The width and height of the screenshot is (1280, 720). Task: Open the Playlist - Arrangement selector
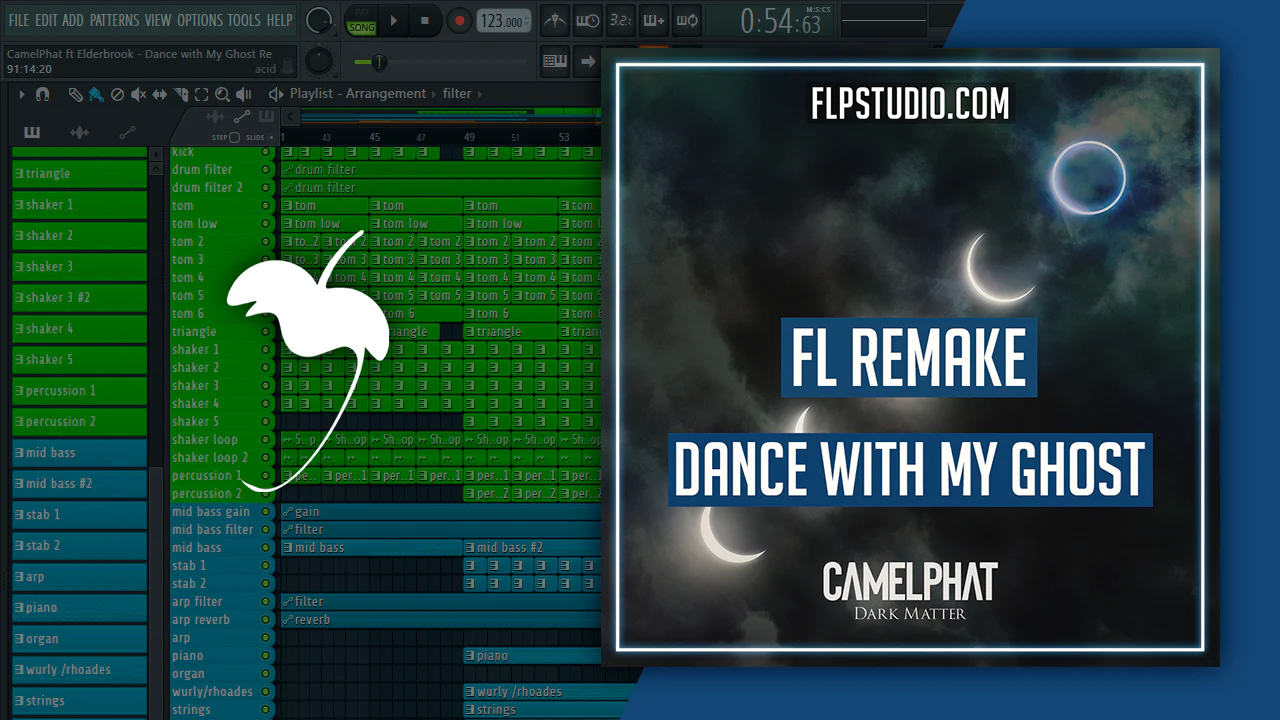358,94
